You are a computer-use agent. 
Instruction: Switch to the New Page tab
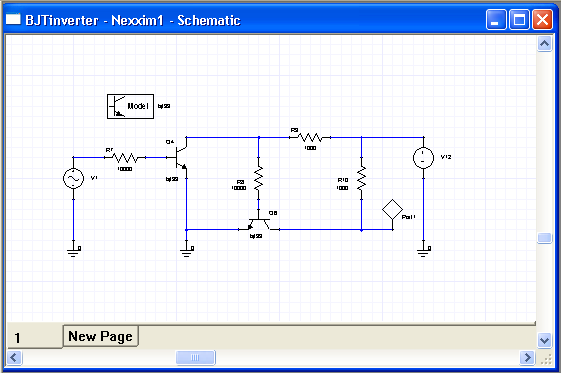101,336
